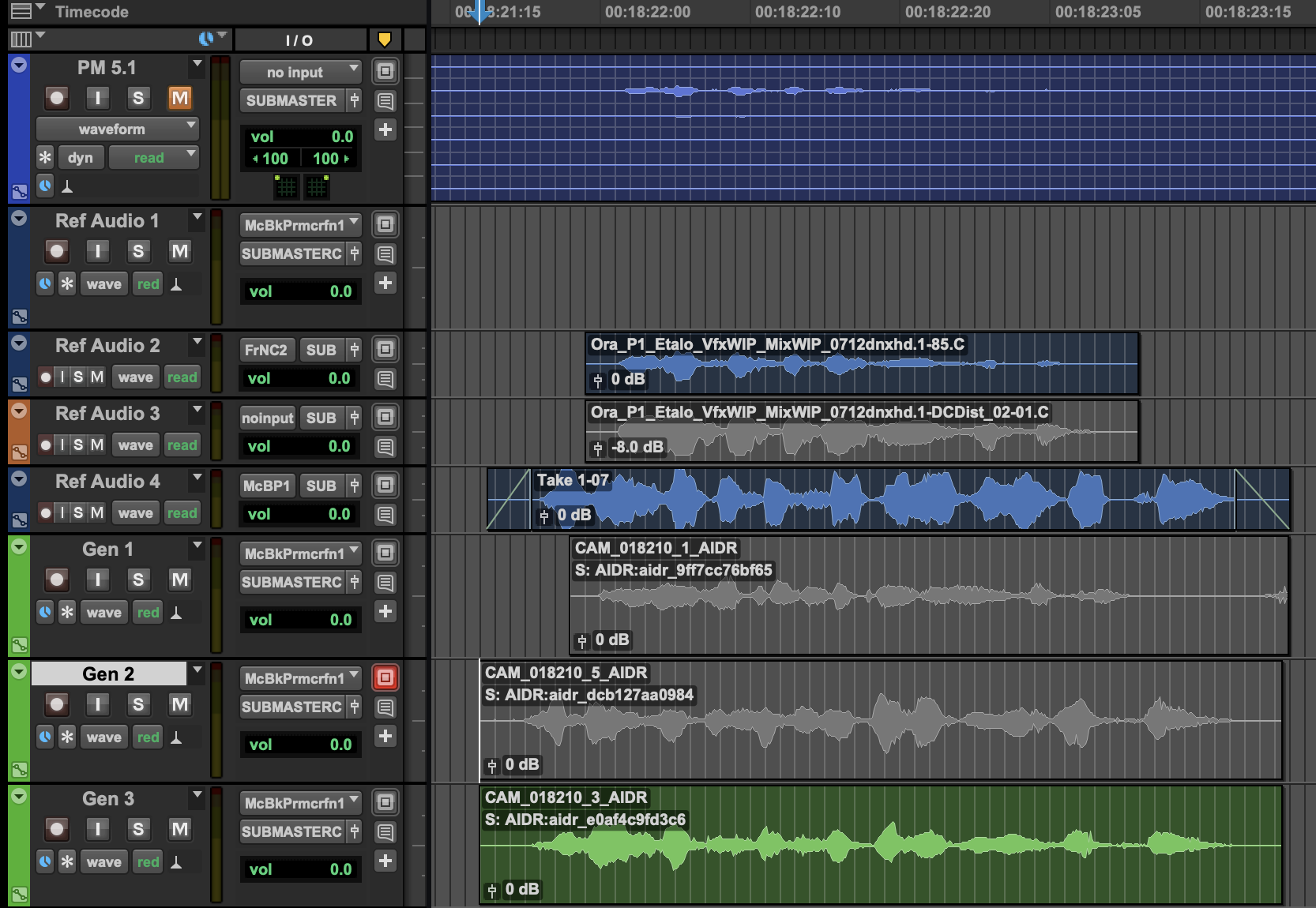Unmute the PM 5.1 track
Screen dimensions: 1316x908
click(179, 98)
